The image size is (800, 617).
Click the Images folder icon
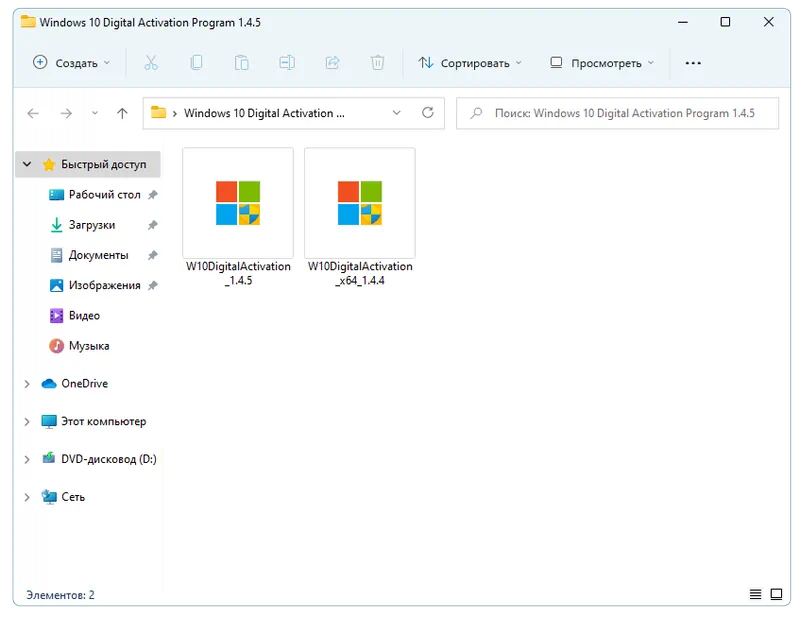pos(56,285)
